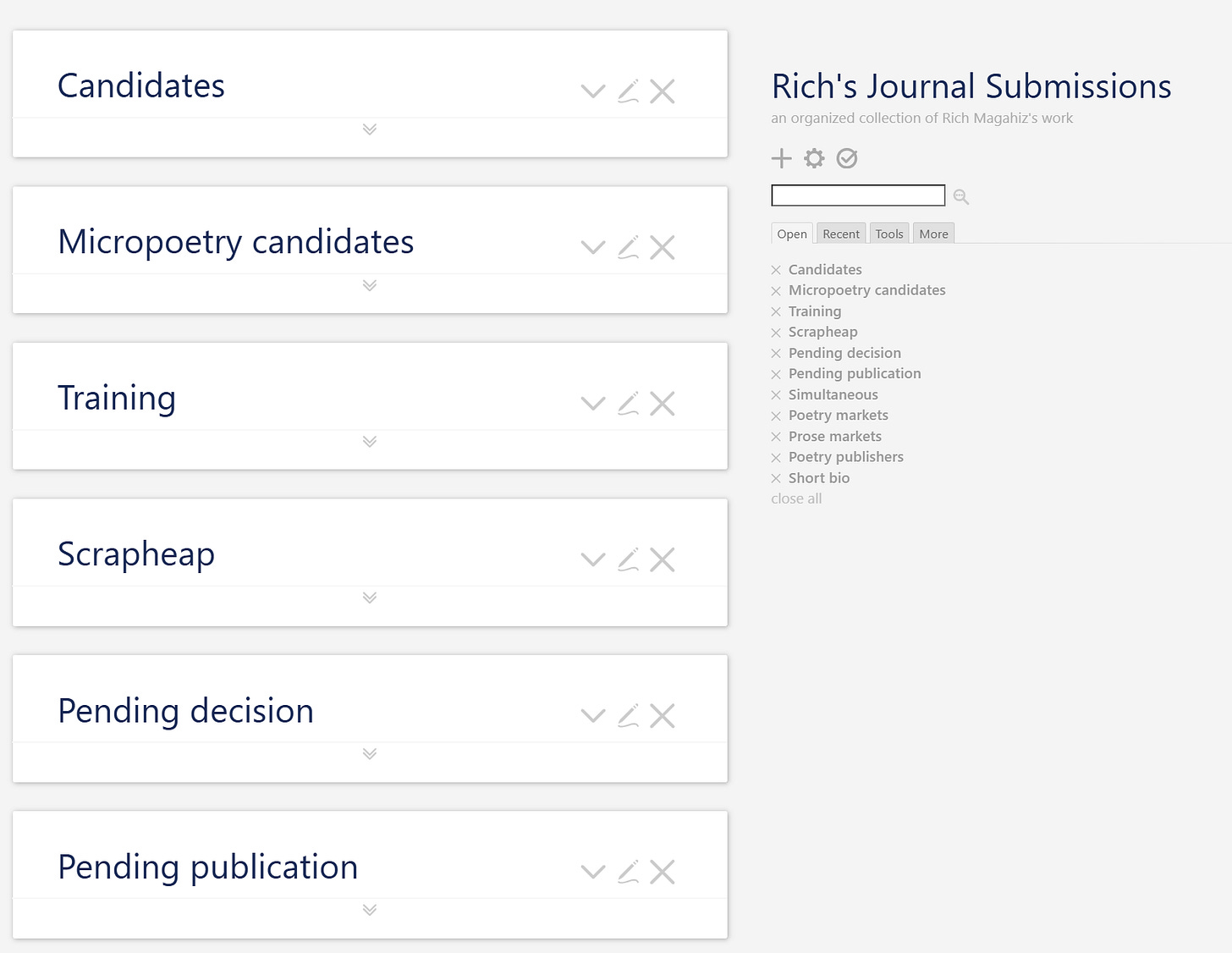
Task: Edit the Scrapheap tiddler via its pencil icon
Action: click(628, 559)
